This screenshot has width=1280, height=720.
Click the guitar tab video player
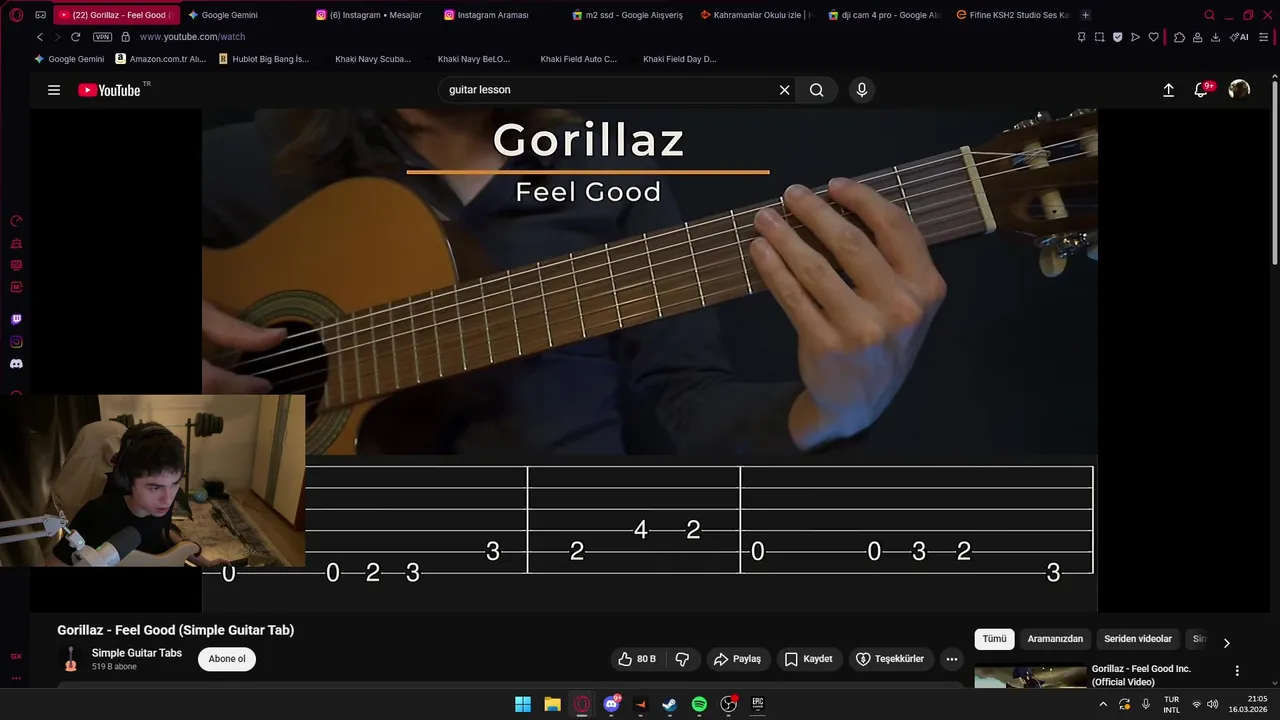click(650, 360)
